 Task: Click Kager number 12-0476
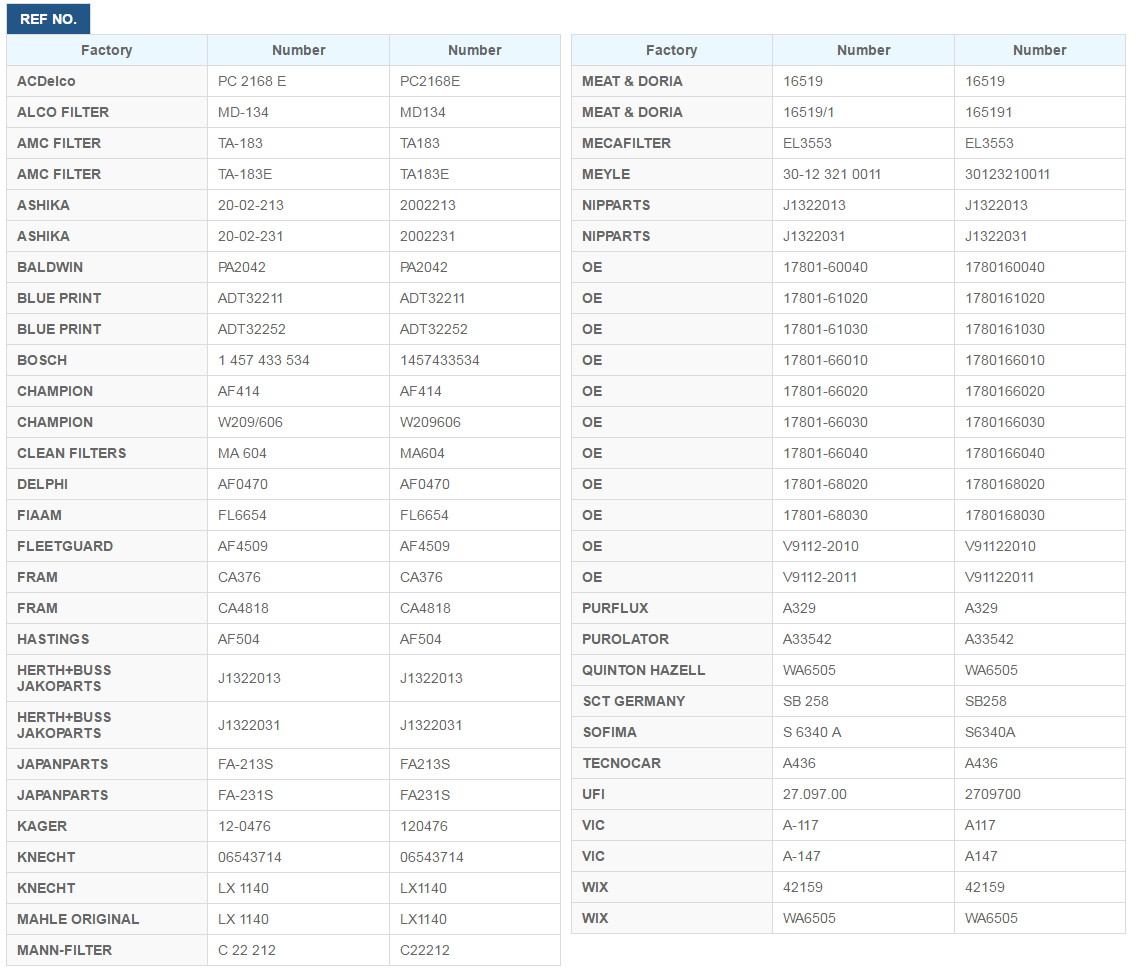[x=245, y=826]
